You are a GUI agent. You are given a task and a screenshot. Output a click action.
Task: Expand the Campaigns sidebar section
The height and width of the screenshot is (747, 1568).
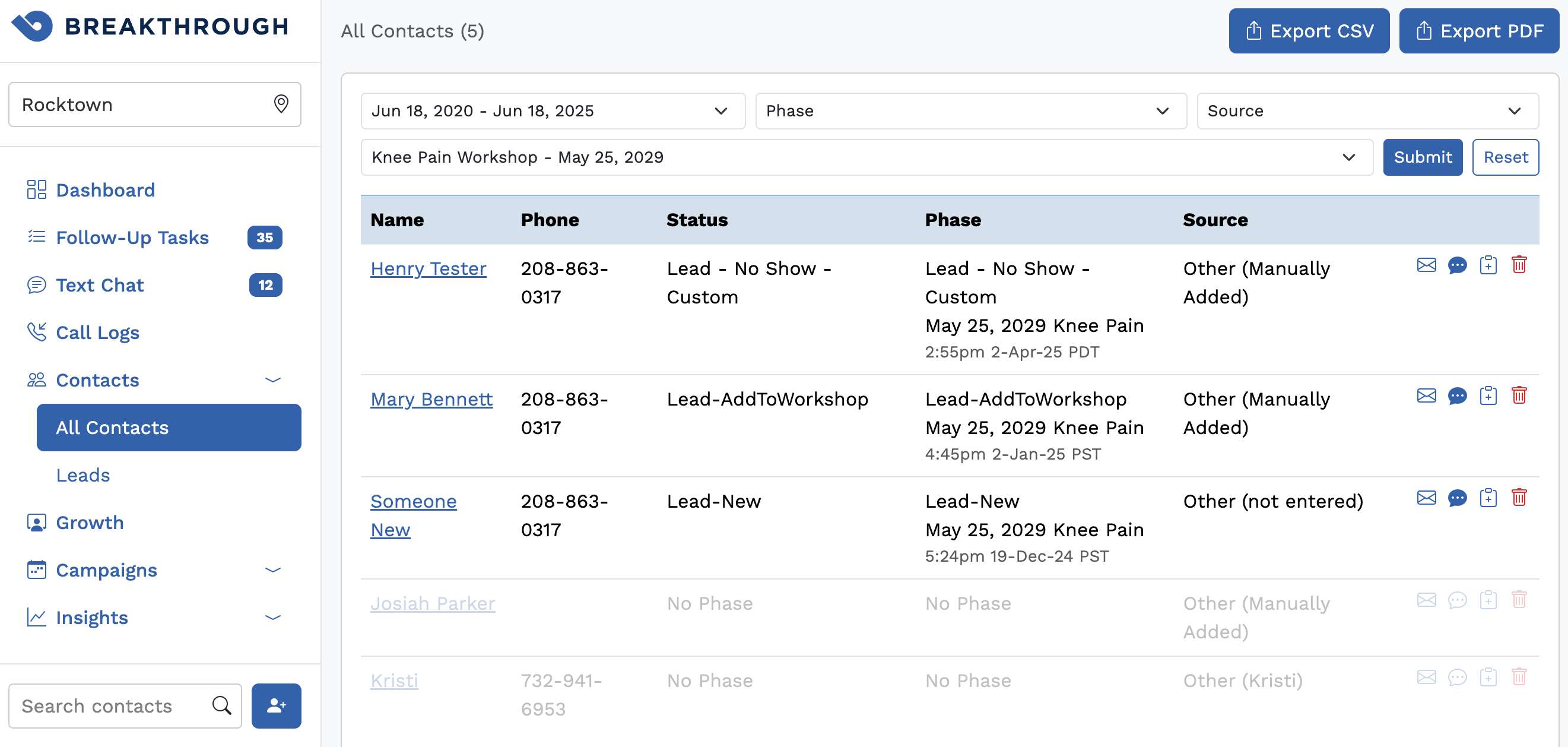click(x=272, y=570)
